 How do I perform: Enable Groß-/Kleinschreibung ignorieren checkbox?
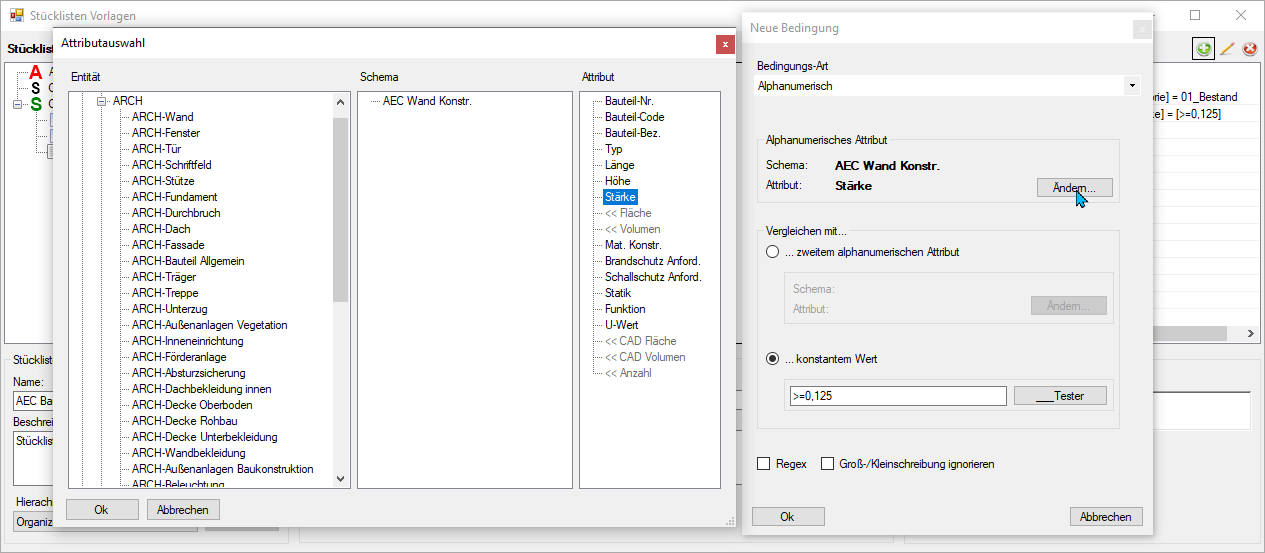coord(827,464)
